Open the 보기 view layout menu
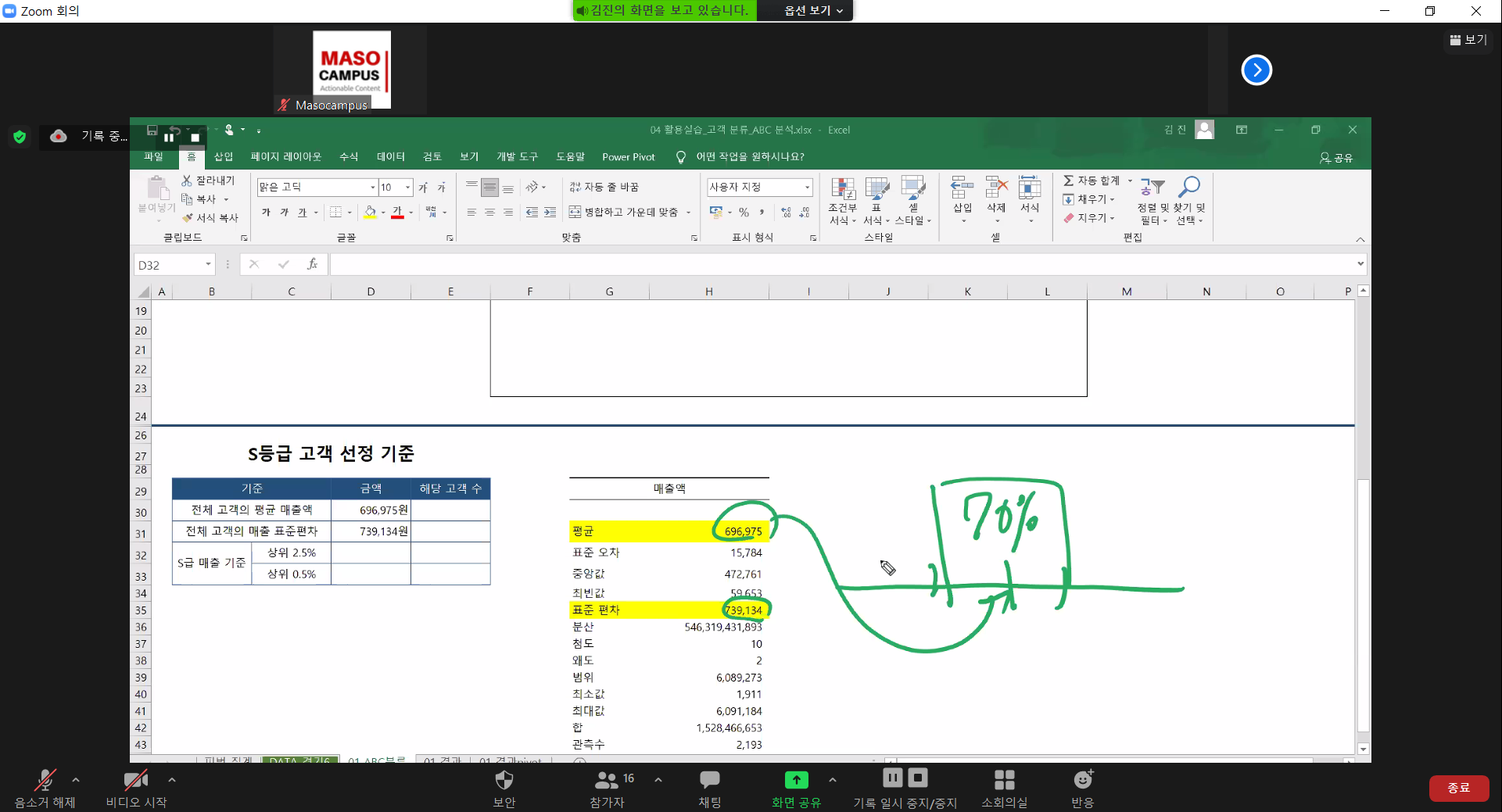 [1468, 40]
